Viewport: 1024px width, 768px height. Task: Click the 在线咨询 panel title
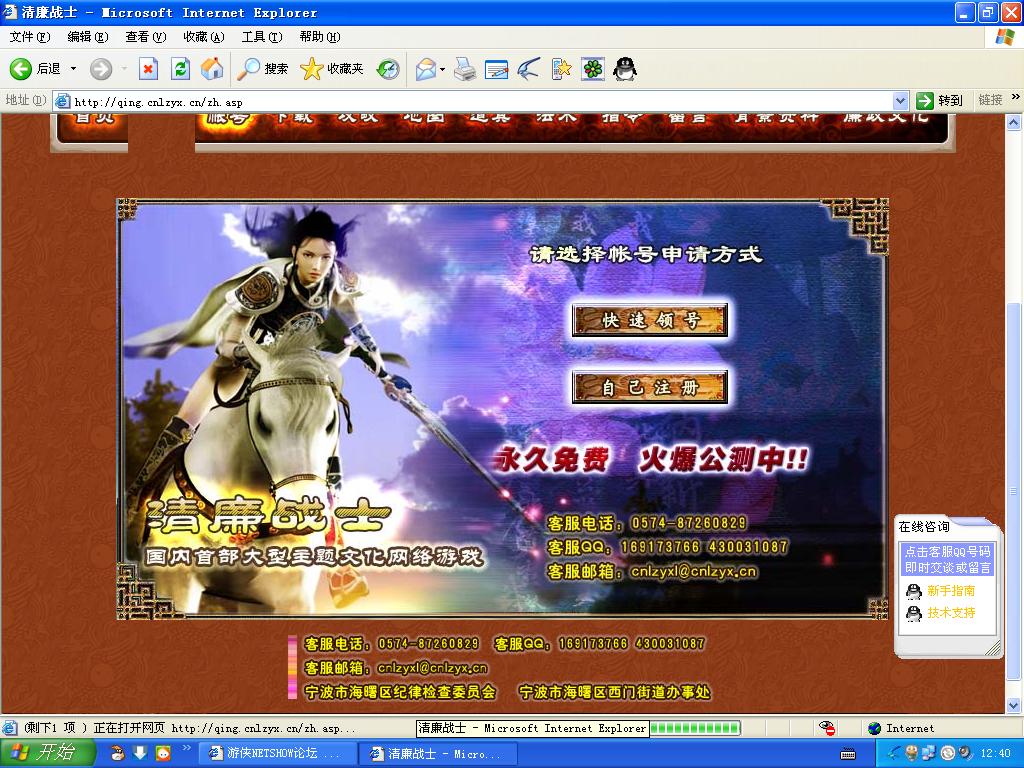[923, 526]
